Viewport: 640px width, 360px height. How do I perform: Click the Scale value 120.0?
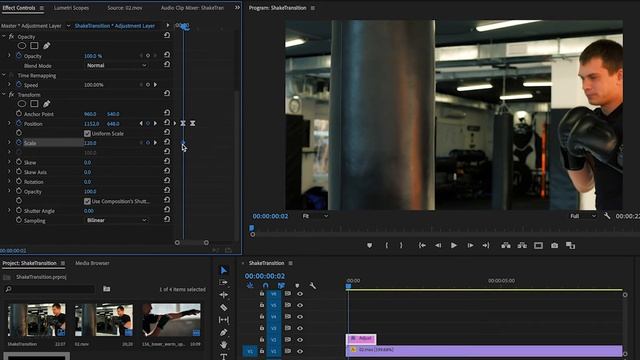pos(90,143)
